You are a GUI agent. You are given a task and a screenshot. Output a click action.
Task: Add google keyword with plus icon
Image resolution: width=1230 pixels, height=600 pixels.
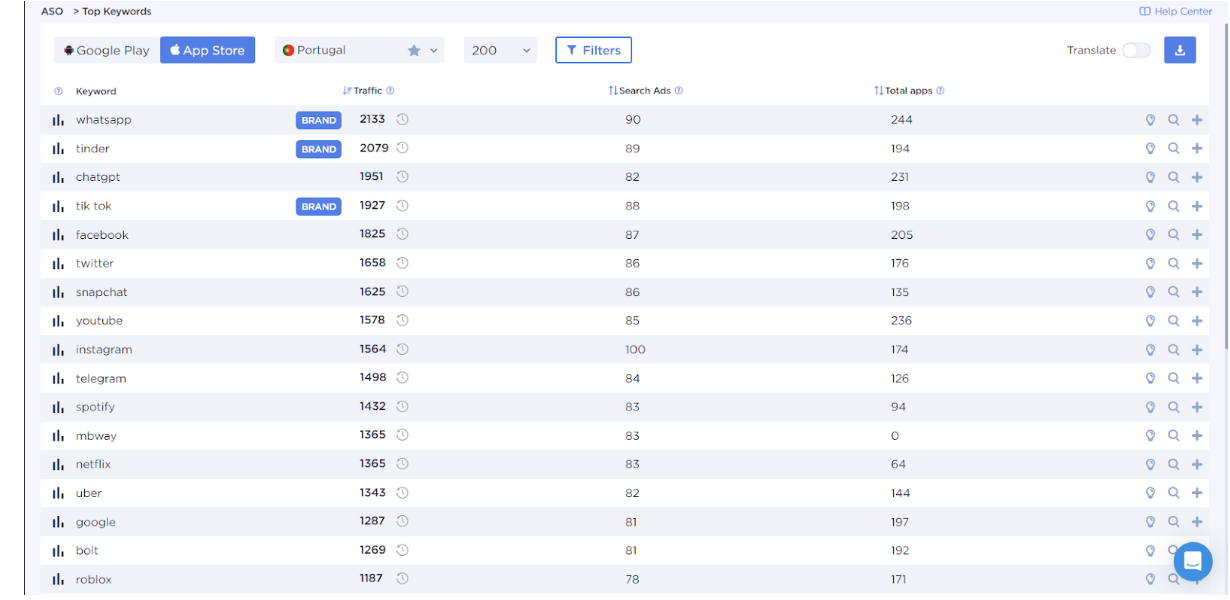click(x=1197, y=522)
